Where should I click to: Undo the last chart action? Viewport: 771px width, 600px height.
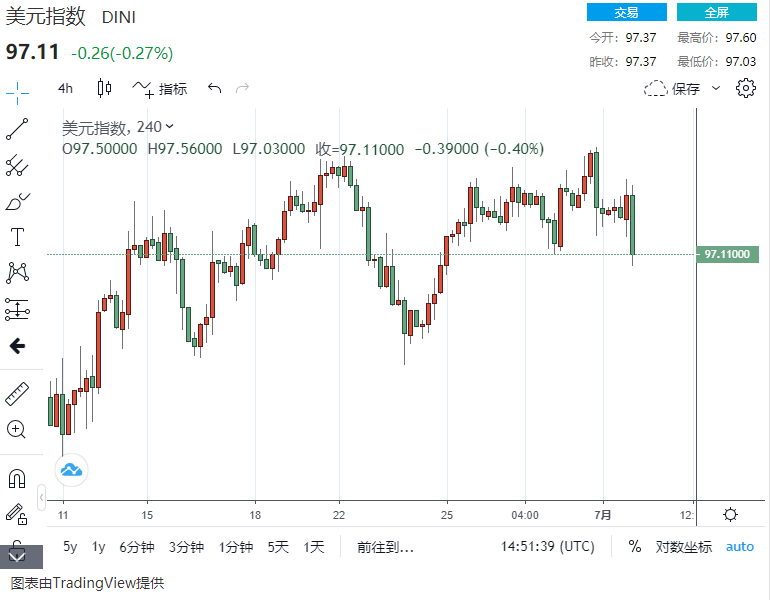[x=214, y=89]
